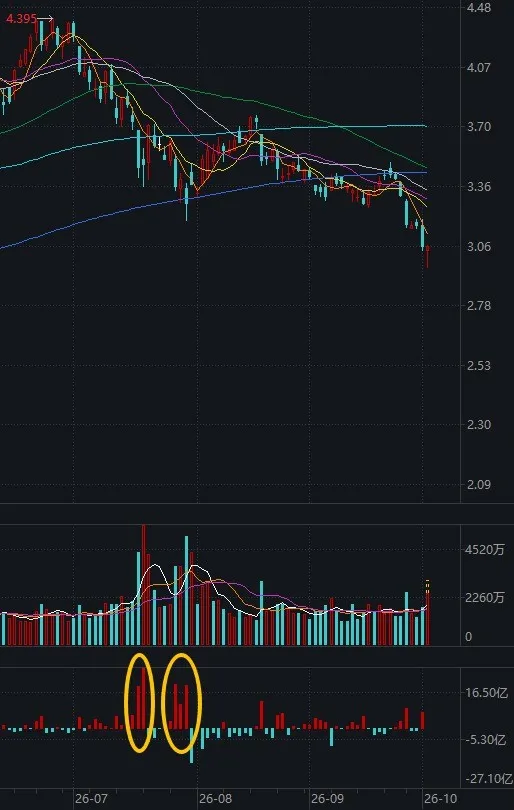Click the 2.30 price axis value
514x810 pixels.
(x=478, y=425)
